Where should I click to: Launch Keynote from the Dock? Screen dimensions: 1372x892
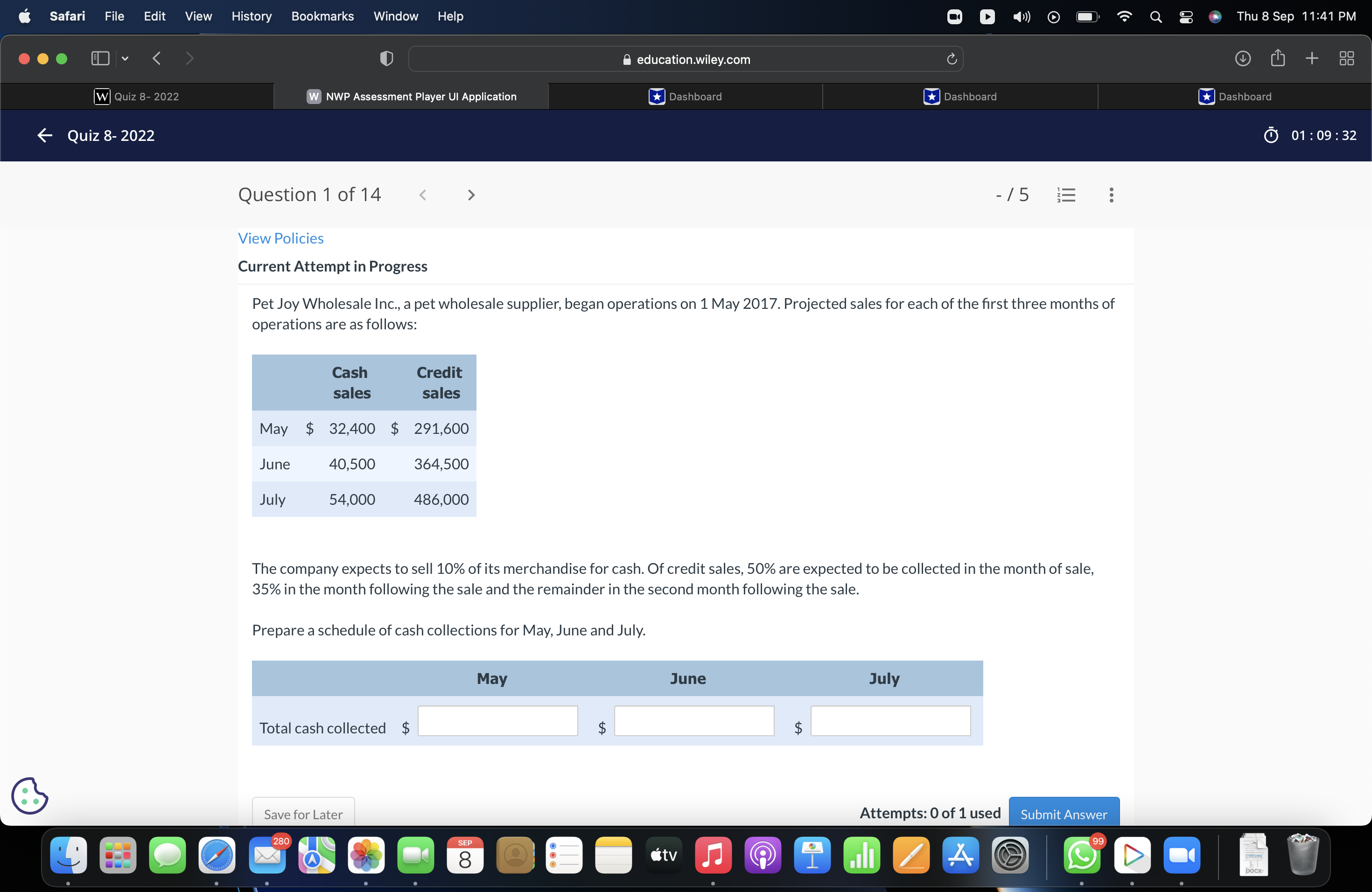point(812,856)
